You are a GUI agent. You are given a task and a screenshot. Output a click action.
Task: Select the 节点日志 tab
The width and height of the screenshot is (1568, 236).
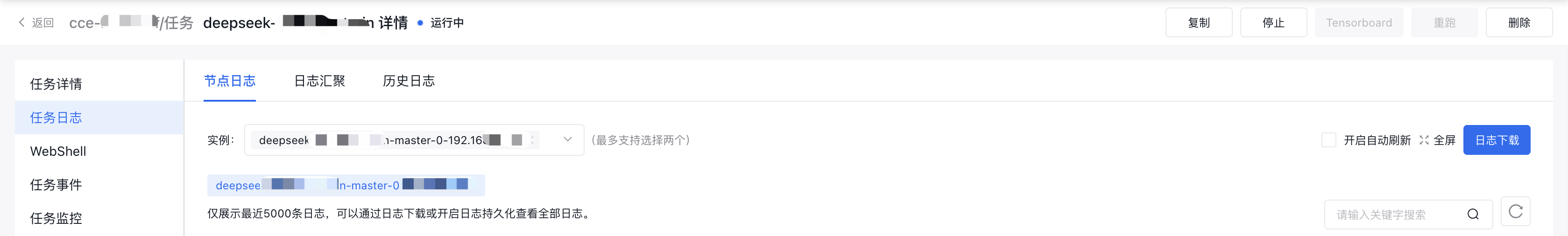click(x=229, y=81)
